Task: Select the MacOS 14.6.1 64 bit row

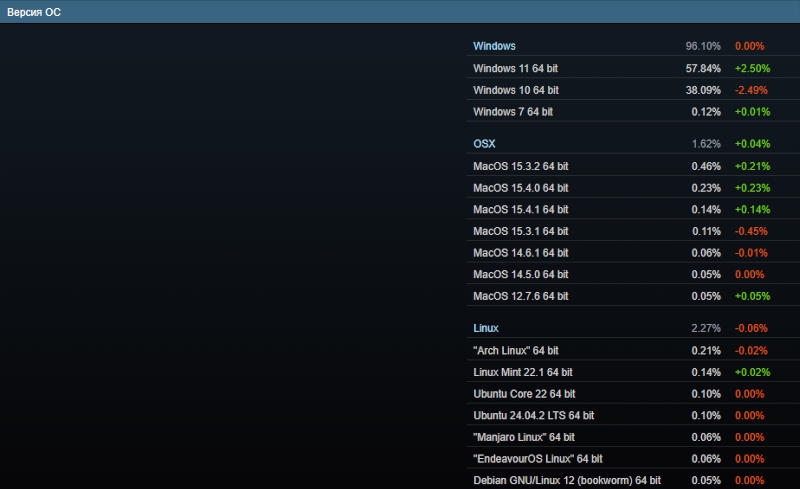Action: pyautogui.click(x=520, y=253)
